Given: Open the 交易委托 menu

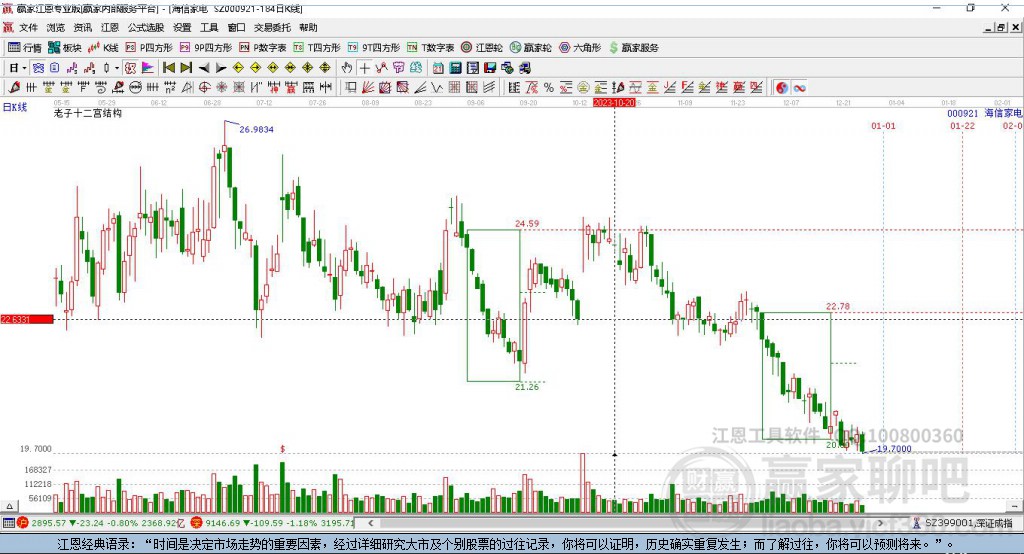Looking at the screenshot, I should 272,27.
